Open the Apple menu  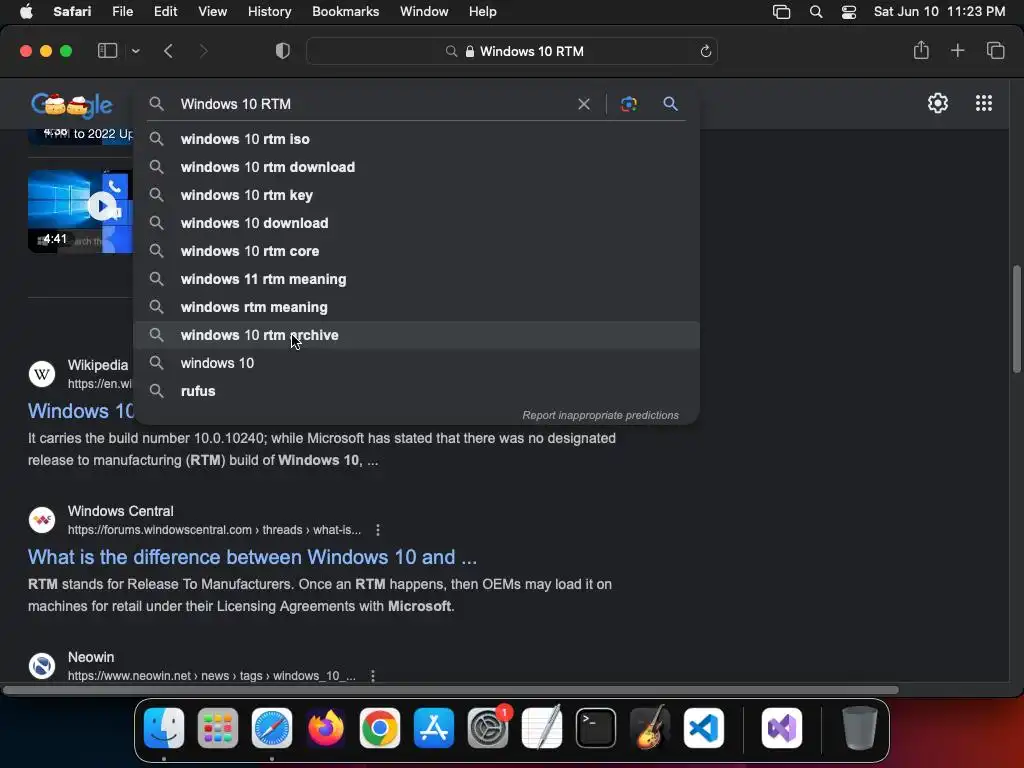26,12
